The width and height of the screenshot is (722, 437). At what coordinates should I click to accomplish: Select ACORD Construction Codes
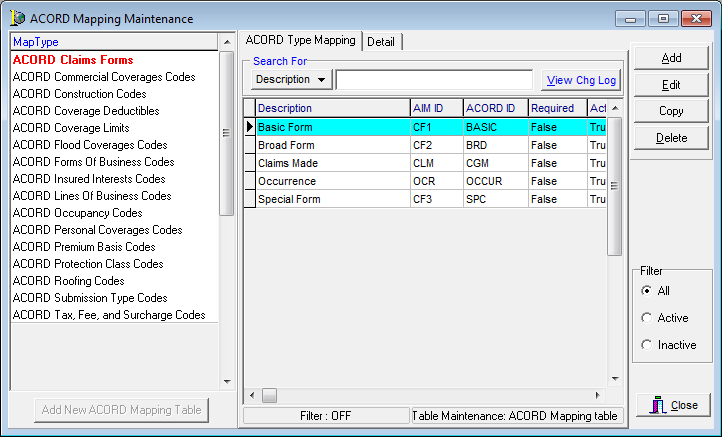(x=114, y=94)
